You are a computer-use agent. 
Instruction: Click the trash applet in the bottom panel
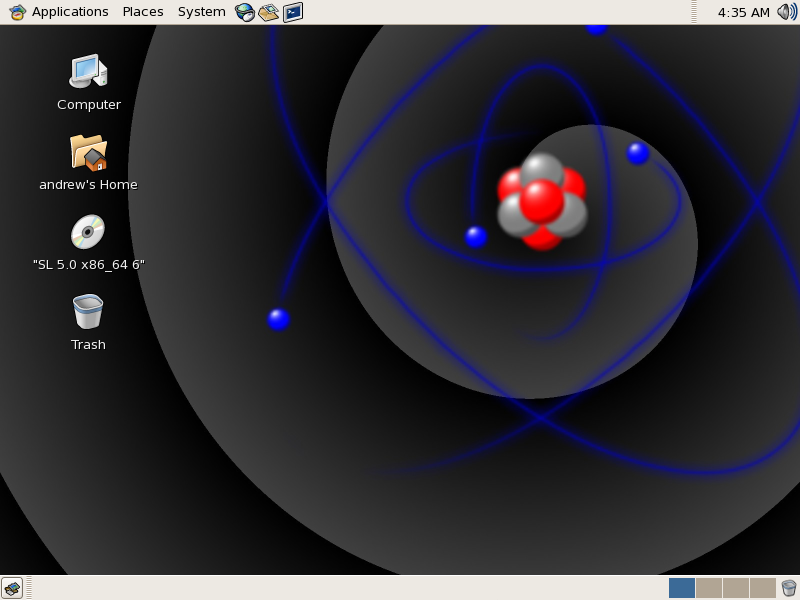tap(789, 588)
